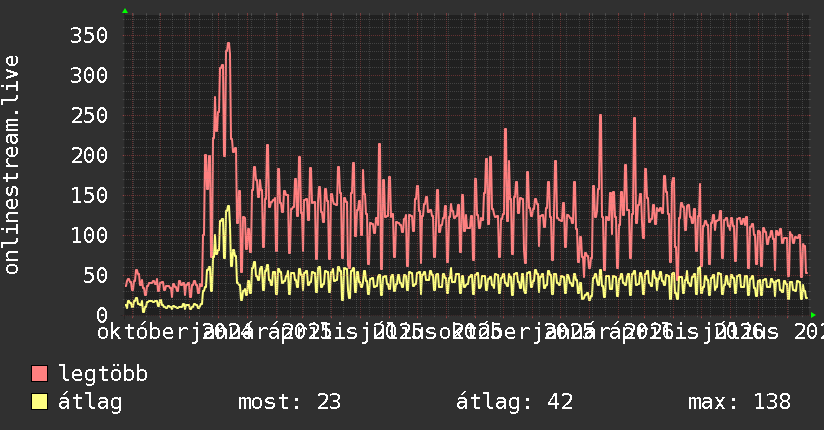
Task: Click the átlag legend label
Action: tap(90, 402)
